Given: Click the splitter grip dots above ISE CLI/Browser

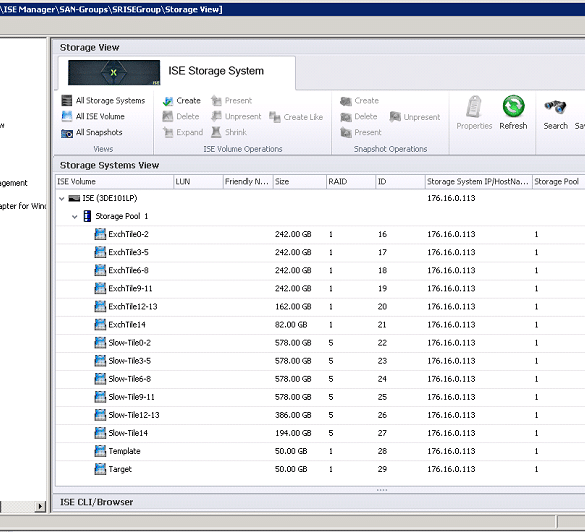Looking at the screenshot, I should pyautogui.click(x=382, y=490).
